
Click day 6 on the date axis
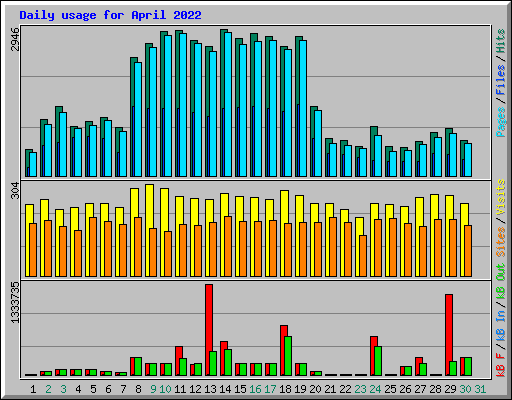coord(108,389)
